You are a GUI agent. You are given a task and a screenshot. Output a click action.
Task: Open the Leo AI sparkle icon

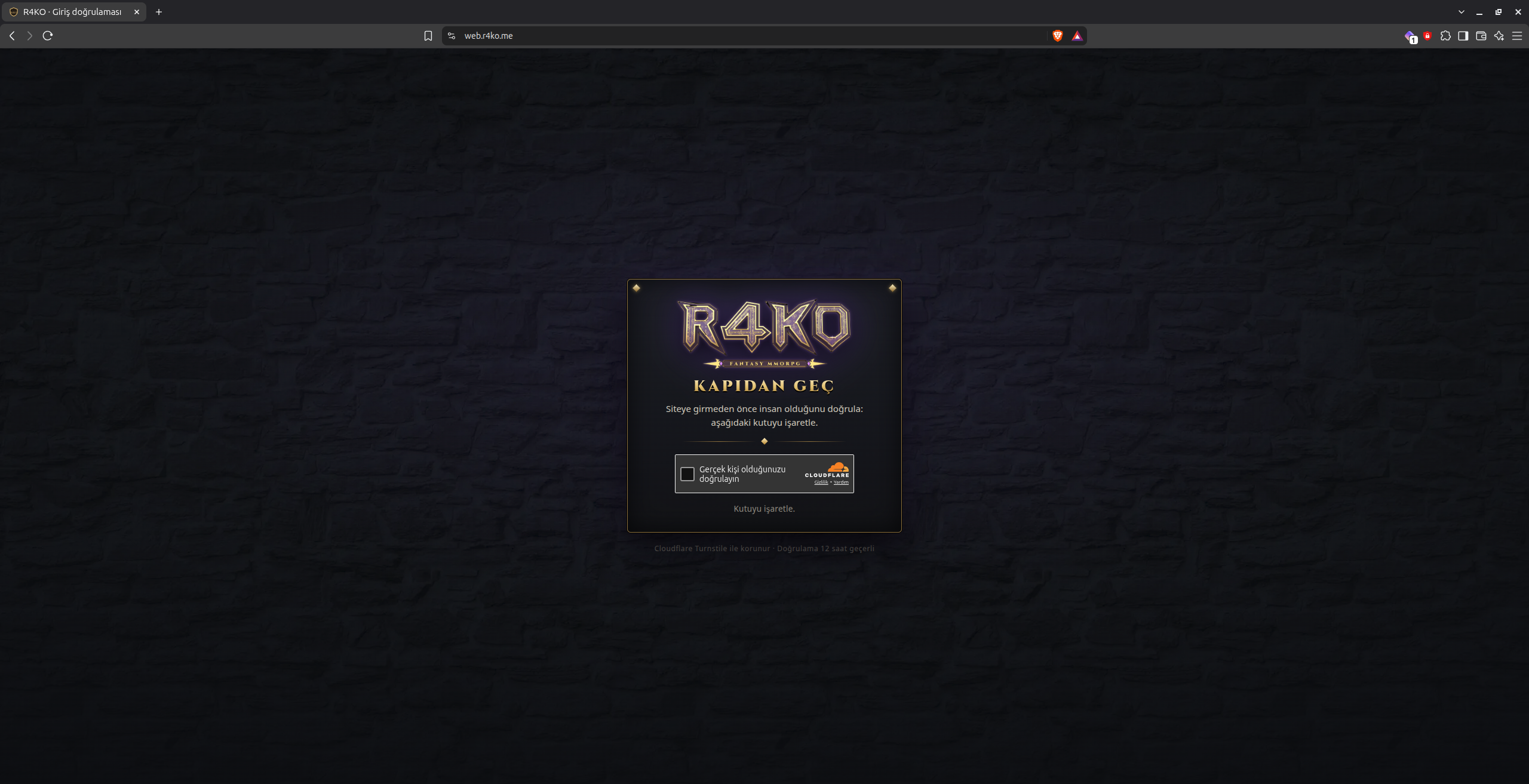tap(1499, 36)
